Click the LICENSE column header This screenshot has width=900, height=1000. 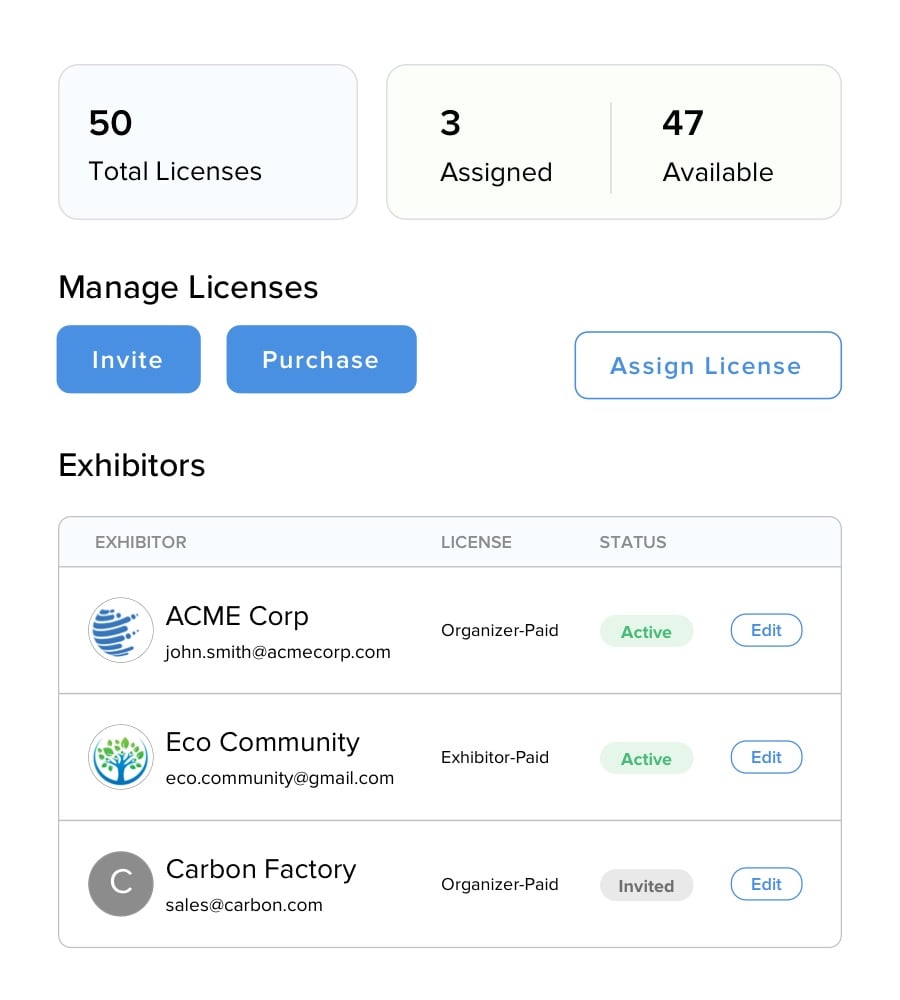(x=476, y=542)
